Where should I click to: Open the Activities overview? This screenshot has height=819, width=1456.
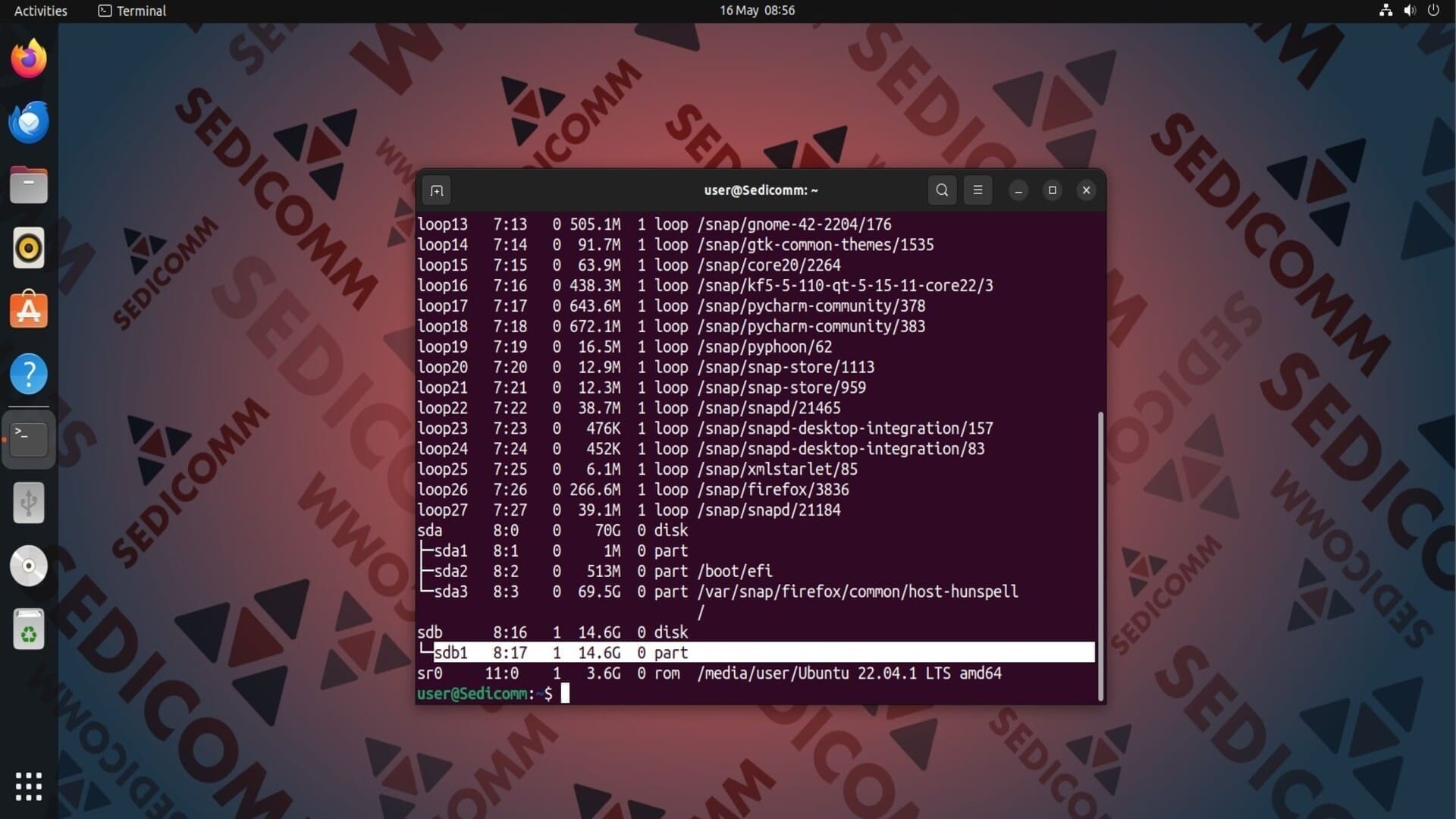click(41, 11)
